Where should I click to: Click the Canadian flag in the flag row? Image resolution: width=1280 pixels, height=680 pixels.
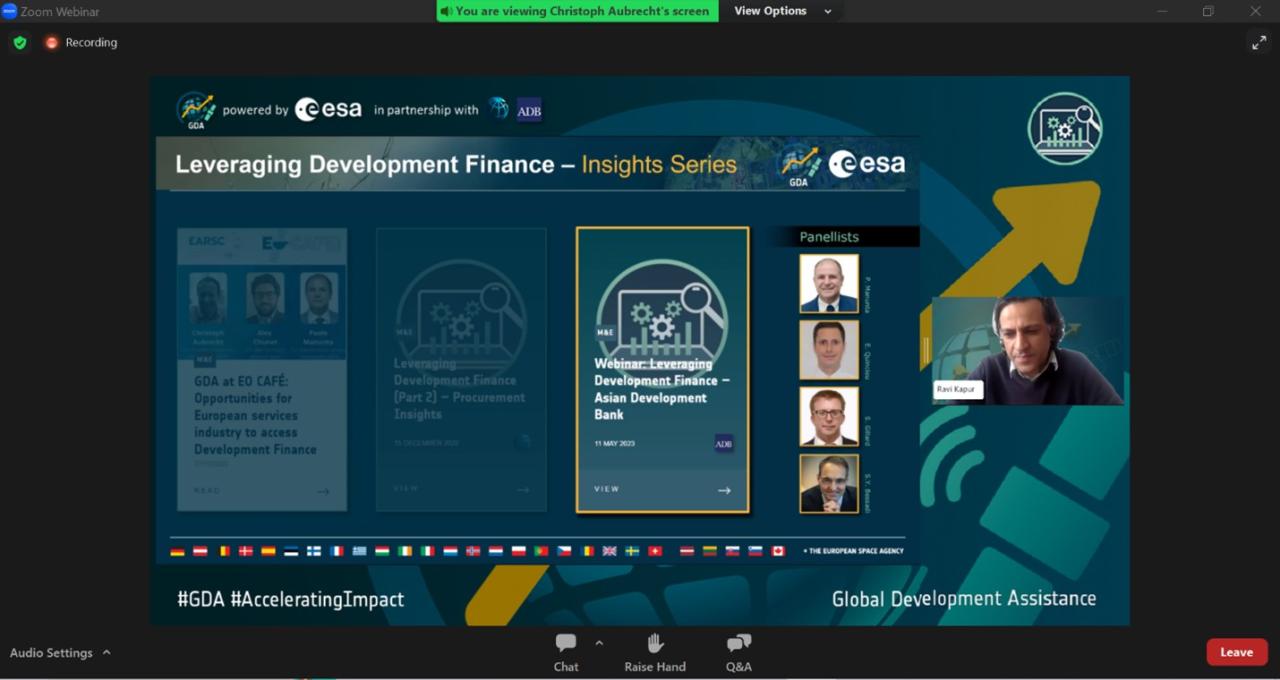click(x=778, y=551)
